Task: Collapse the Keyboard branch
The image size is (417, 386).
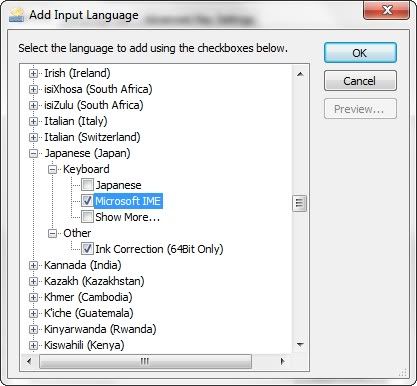Action: (52, 169)
